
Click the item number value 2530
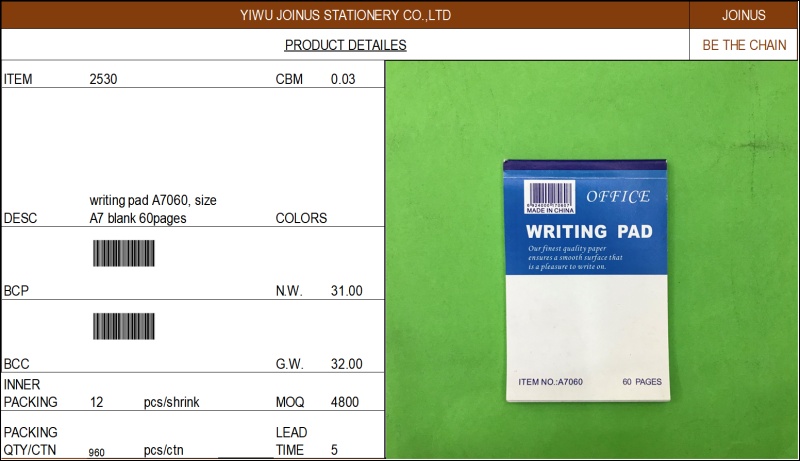pyautogui.click(x=103, y=79)
